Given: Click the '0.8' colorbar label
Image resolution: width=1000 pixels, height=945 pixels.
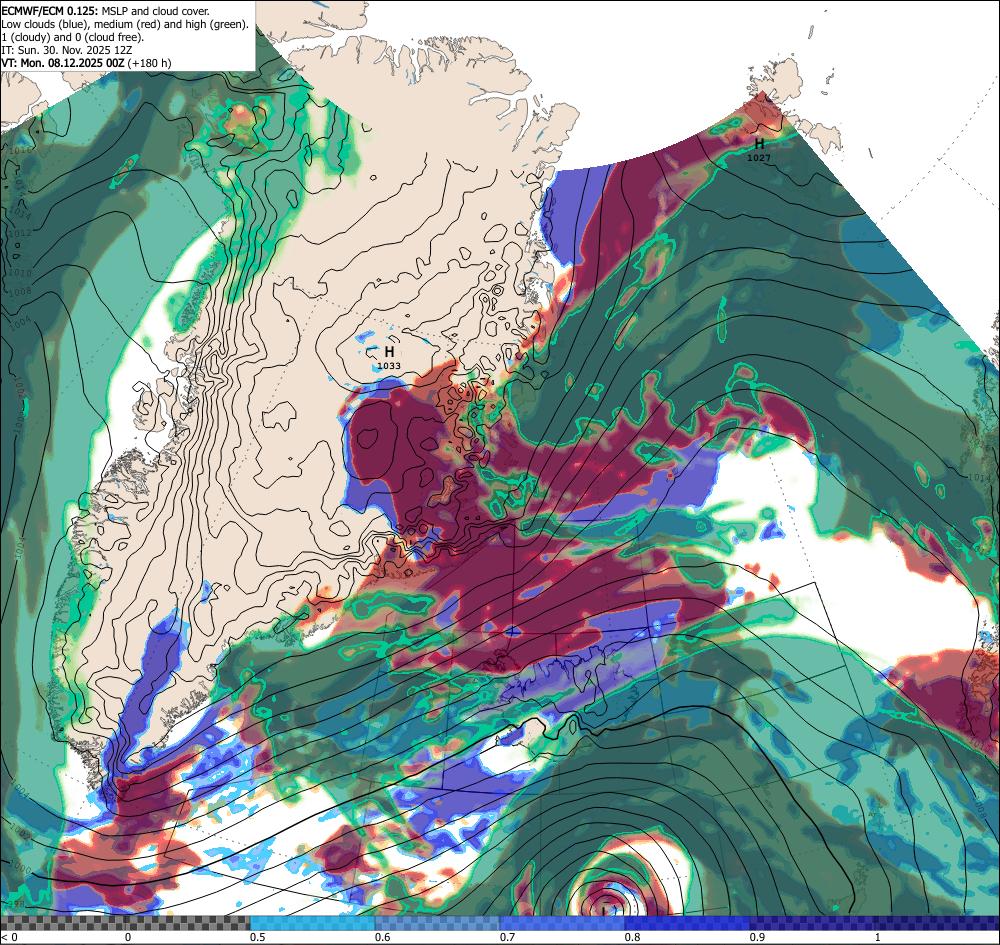Looking at the screenshot, I should [x=633, y=937].
